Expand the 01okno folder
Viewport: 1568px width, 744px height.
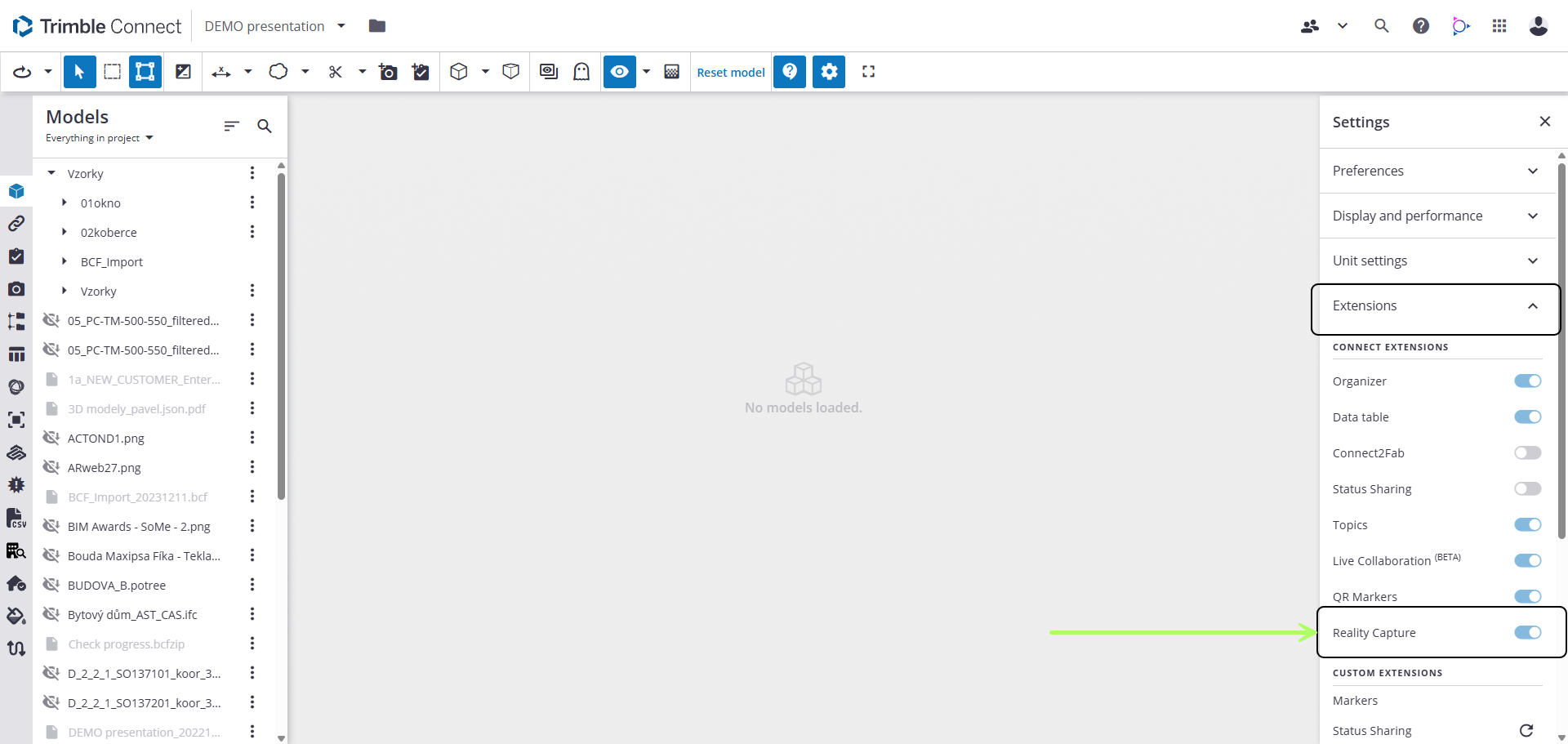65,203
